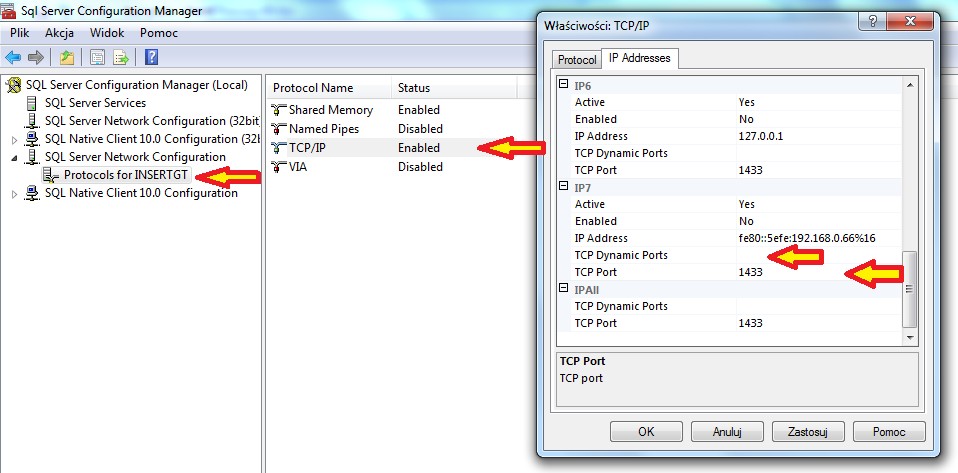Screen dimensions: 958x473
Task: Click the Pomoc button in the dialog
Action: (889, 431)
